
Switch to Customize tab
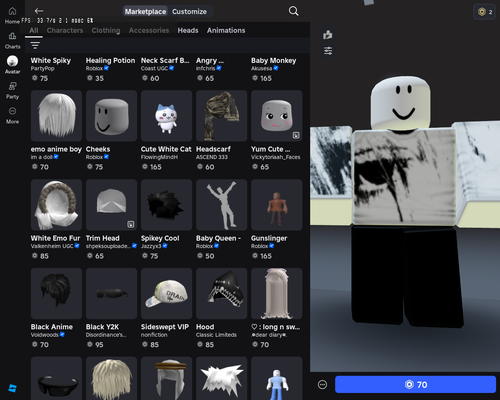[189, 11]
